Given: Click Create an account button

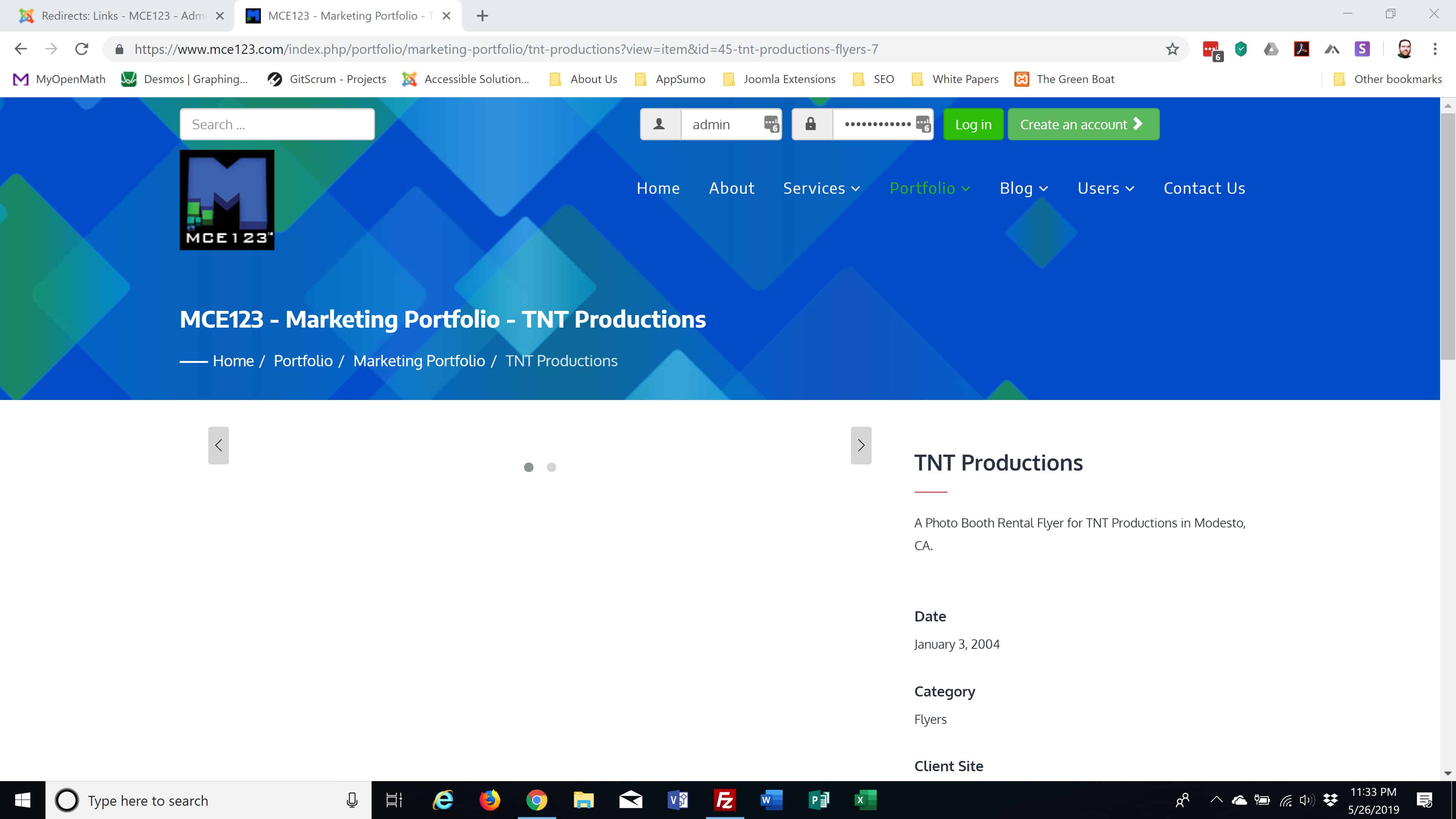Looking at the screenshot, I should 1084,124.
